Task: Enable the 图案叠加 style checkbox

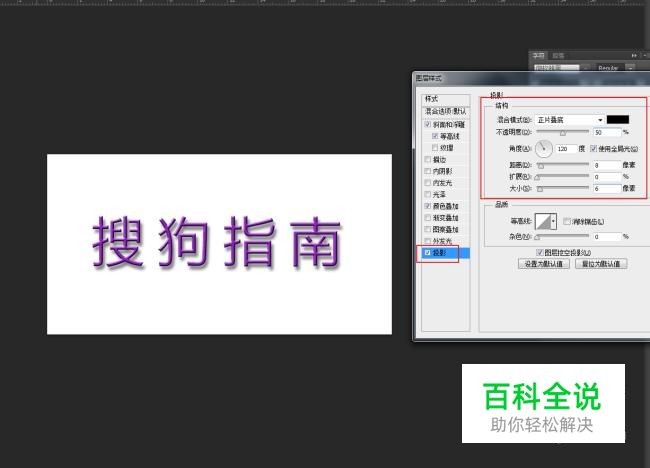Action: click(427, 229)
